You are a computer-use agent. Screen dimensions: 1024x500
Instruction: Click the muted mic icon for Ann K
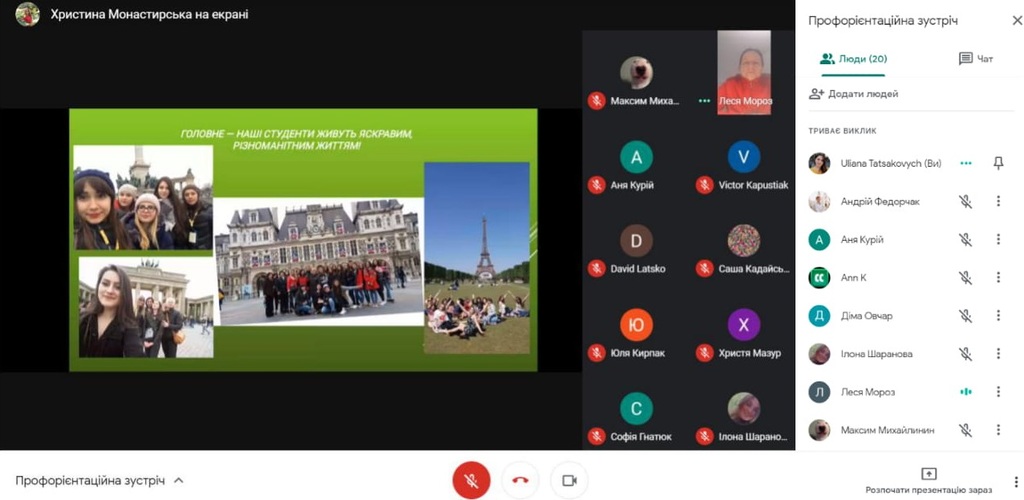(965, 278)
